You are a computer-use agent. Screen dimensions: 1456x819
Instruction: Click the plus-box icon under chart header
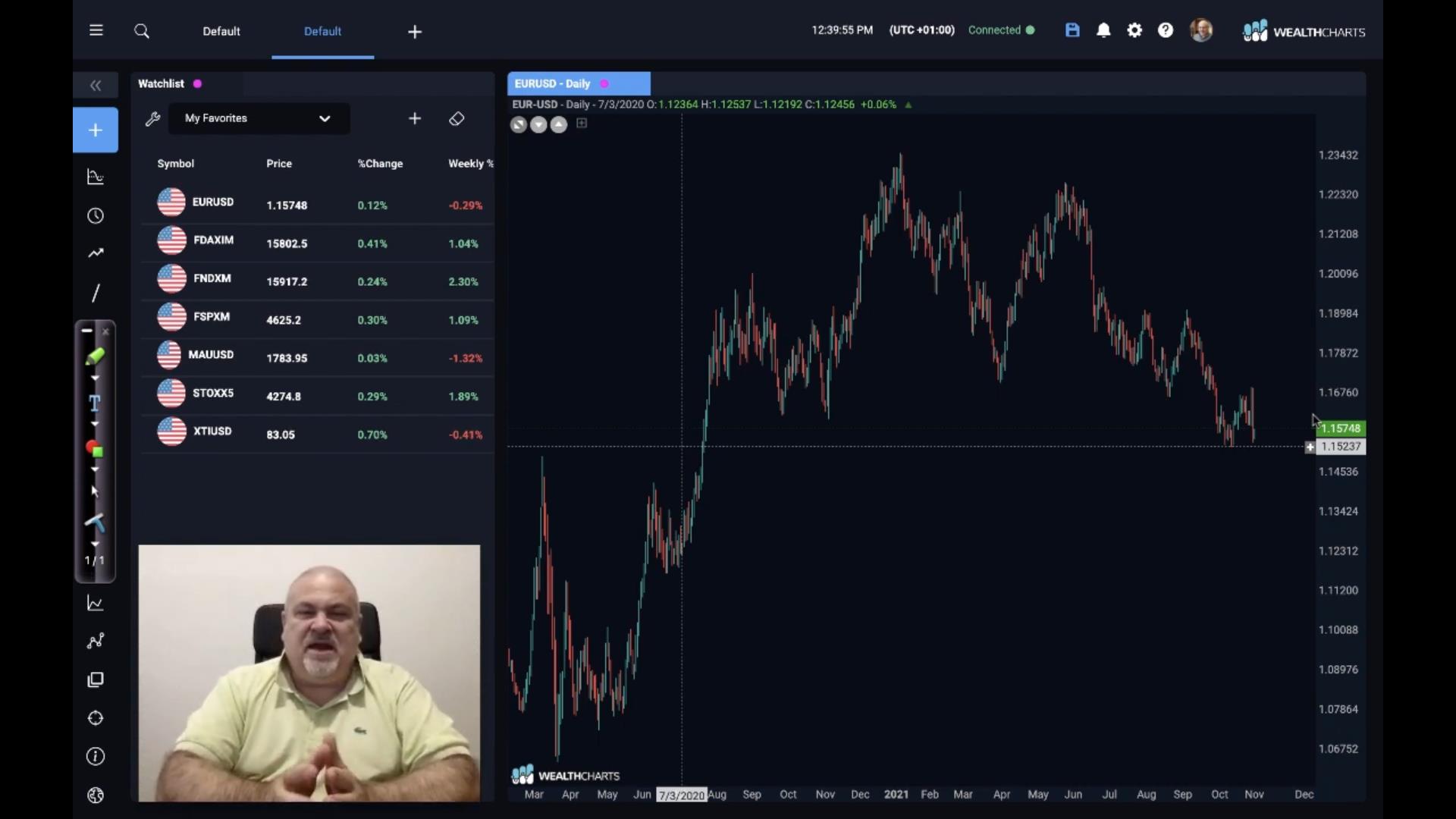click(x=582, y=124)
